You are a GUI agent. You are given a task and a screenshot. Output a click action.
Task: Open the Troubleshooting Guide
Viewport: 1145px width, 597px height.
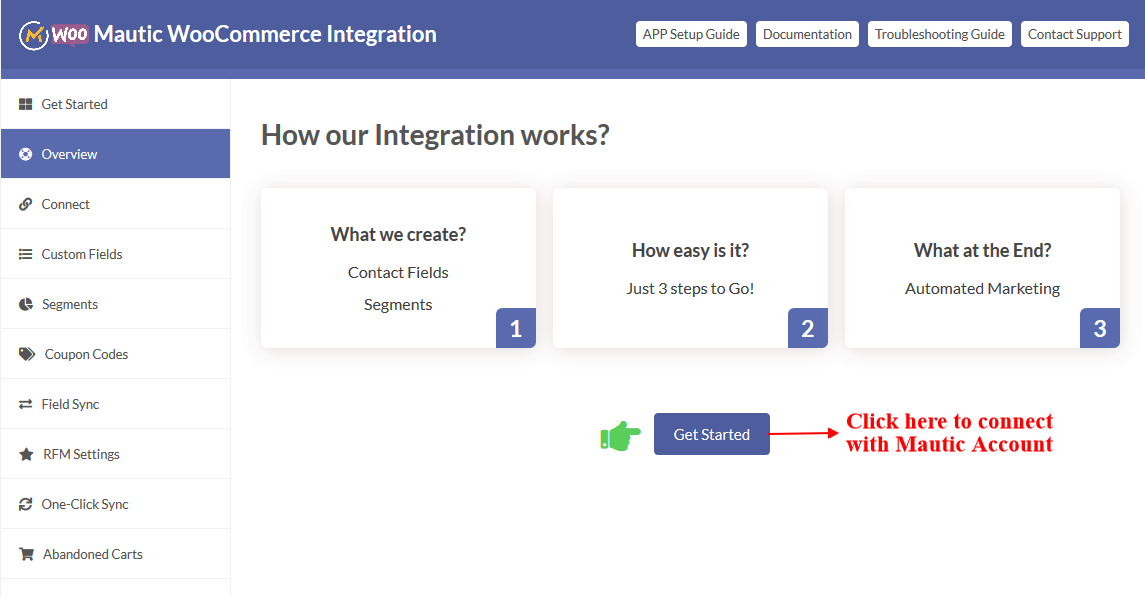point(939,33)
